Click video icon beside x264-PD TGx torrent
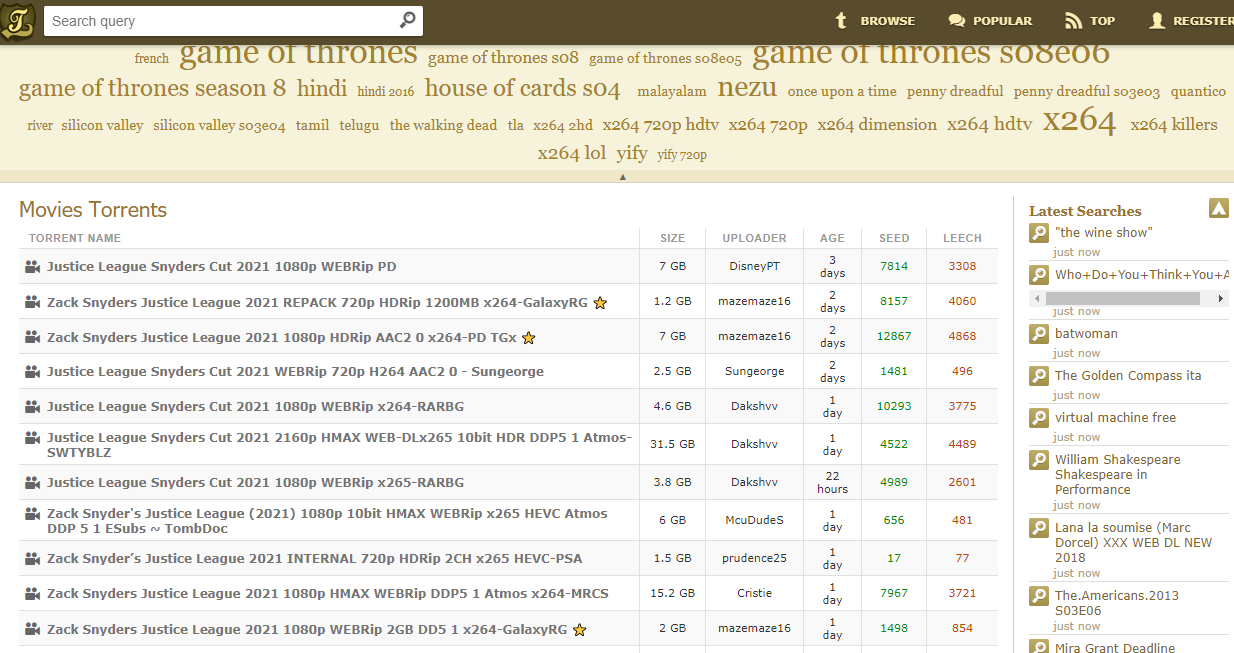 tap(33, 337)
